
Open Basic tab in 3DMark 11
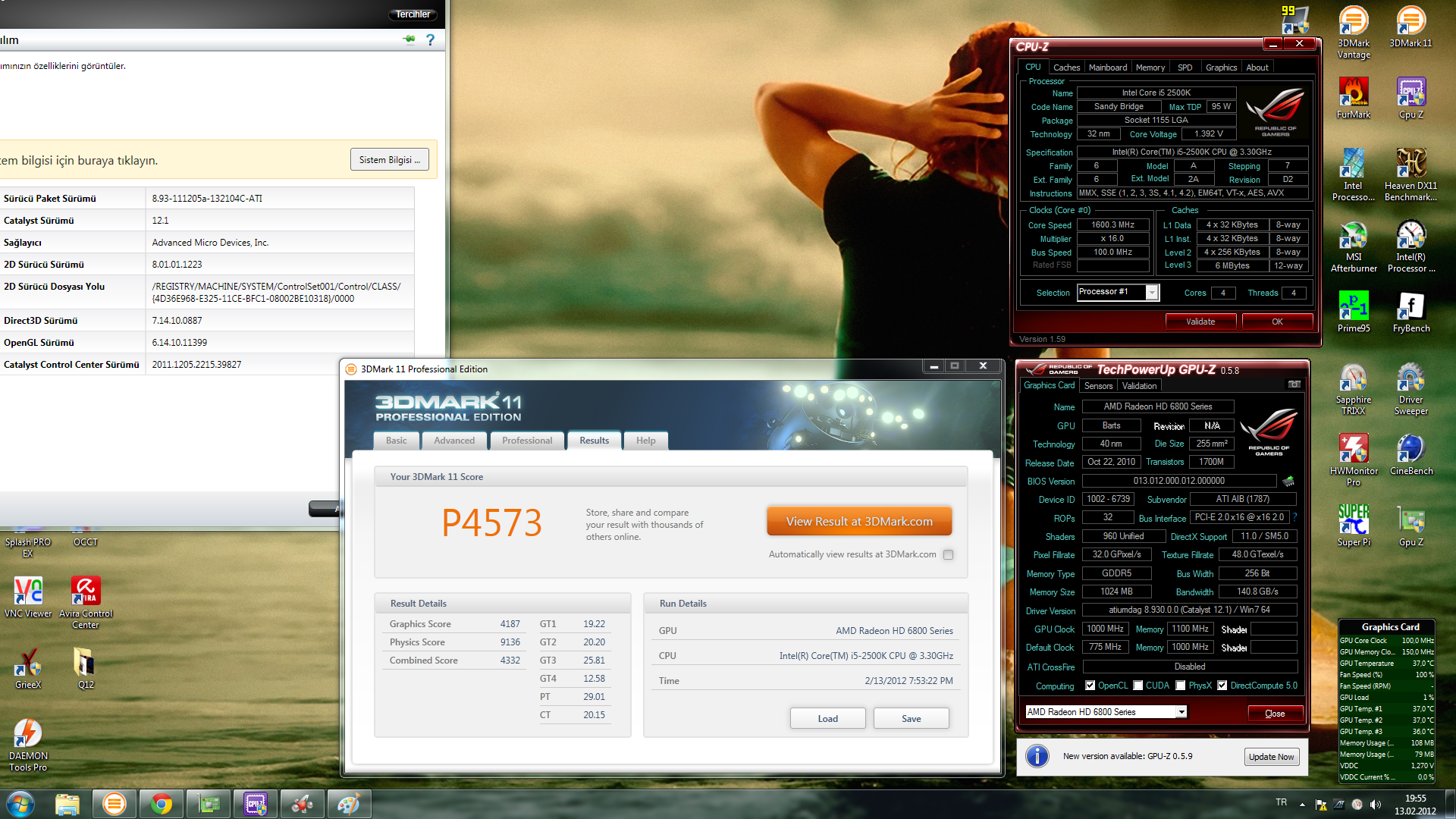(x=396, y=441)
